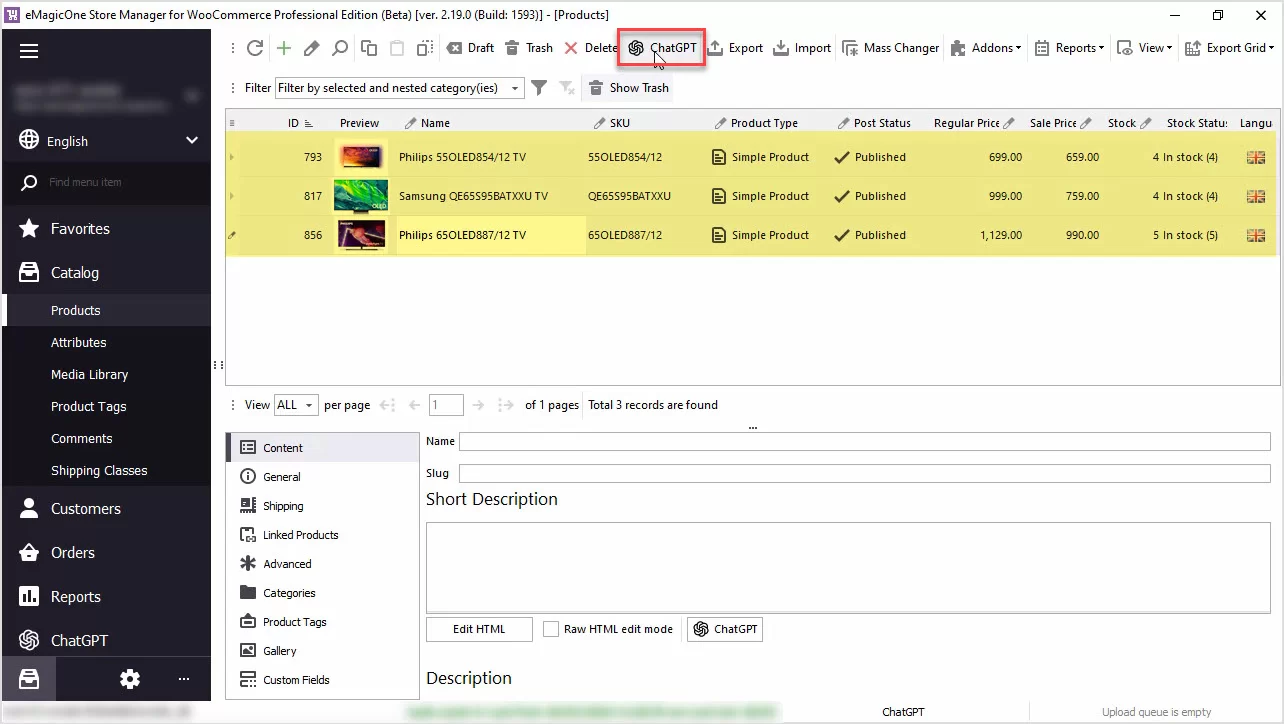Open the English language selector
This screenshot has width=1284, height=724.
coord(108,141)
